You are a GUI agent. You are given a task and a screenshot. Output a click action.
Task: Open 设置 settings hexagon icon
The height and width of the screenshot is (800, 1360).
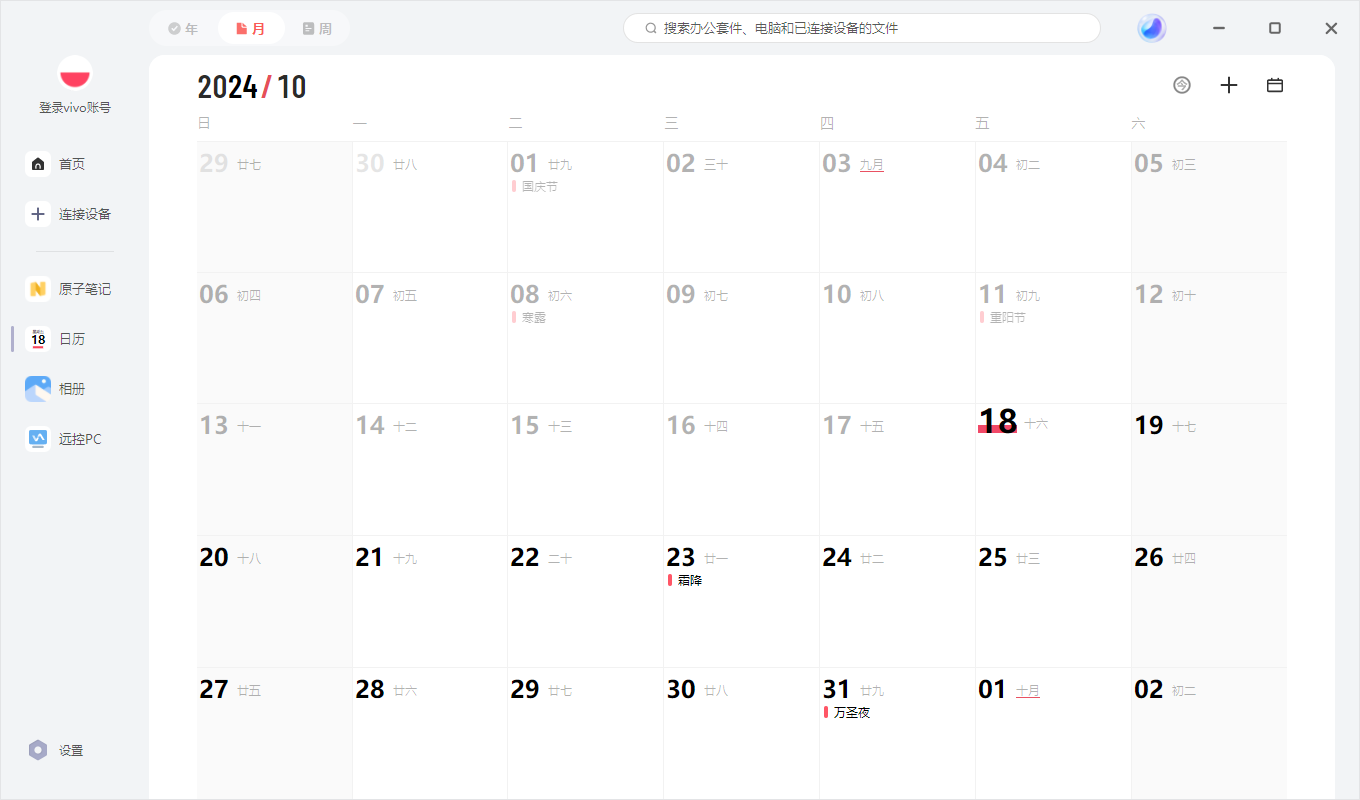[x=38, y=750]
